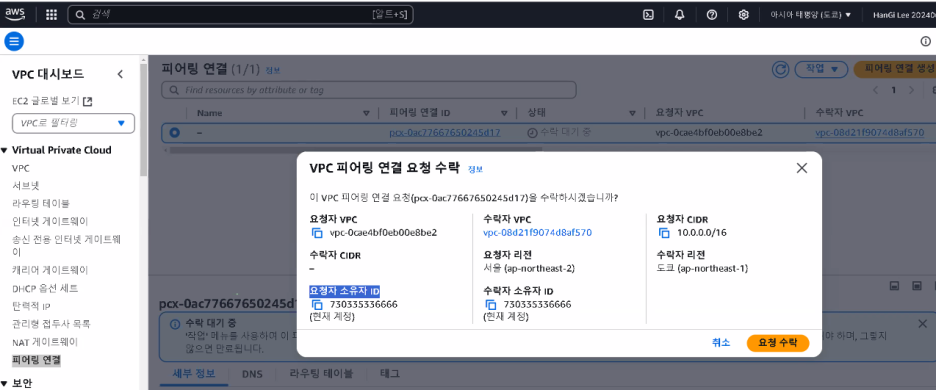Open 관리형 접두사 목록 in the sidebar
The width and height of the screenshot is (936, 390).
coord(51,324)
